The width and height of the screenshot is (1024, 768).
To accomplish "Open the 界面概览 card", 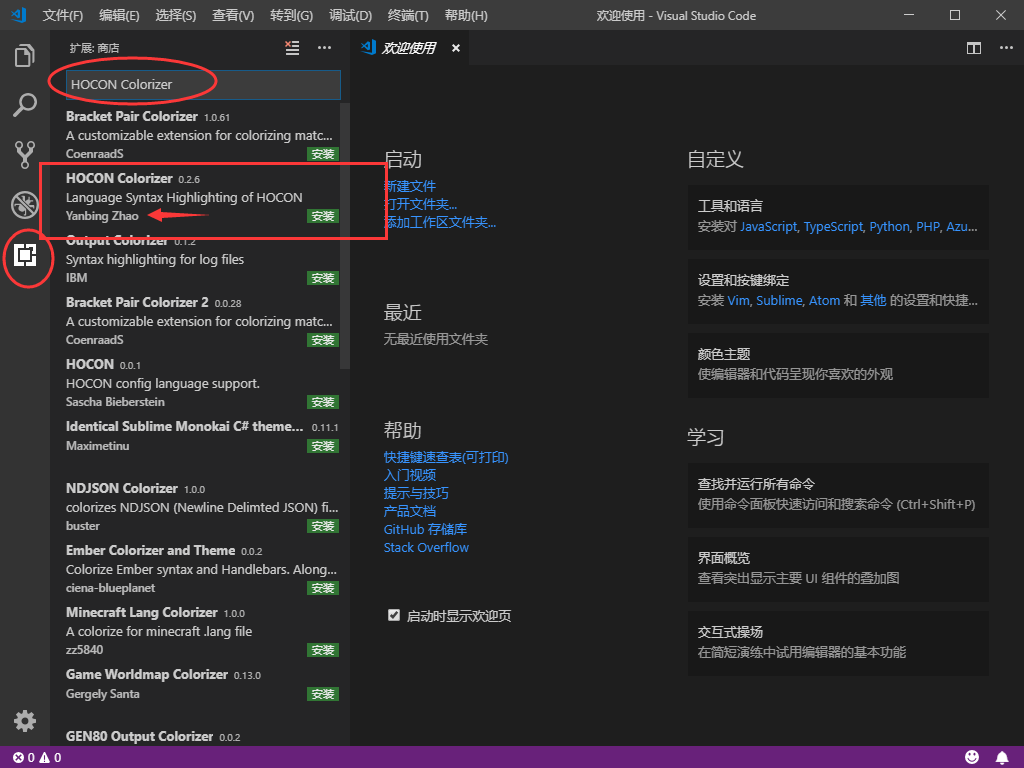I will point(838,569).
